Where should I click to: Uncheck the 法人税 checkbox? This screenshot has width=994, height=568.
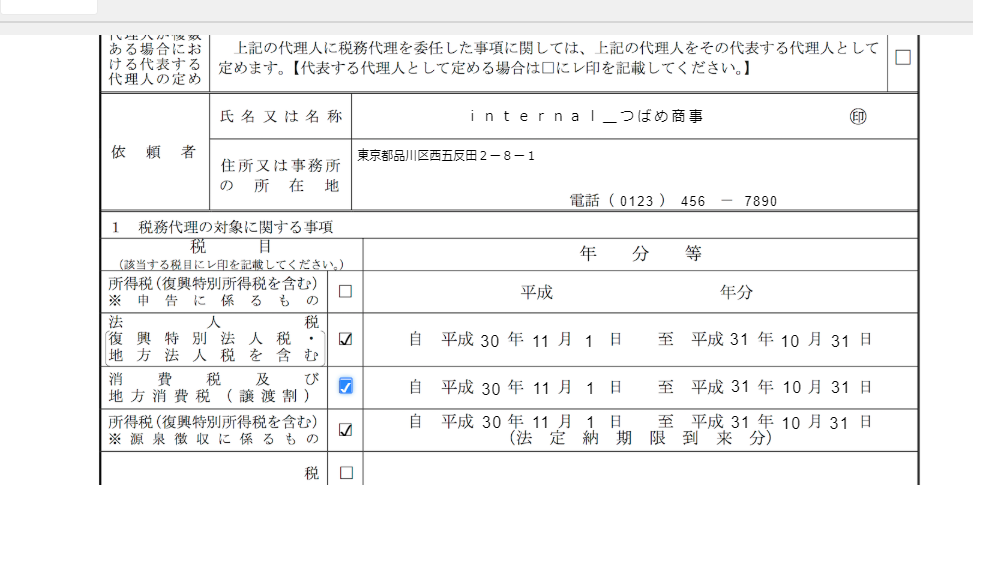(x=345, y=339)
